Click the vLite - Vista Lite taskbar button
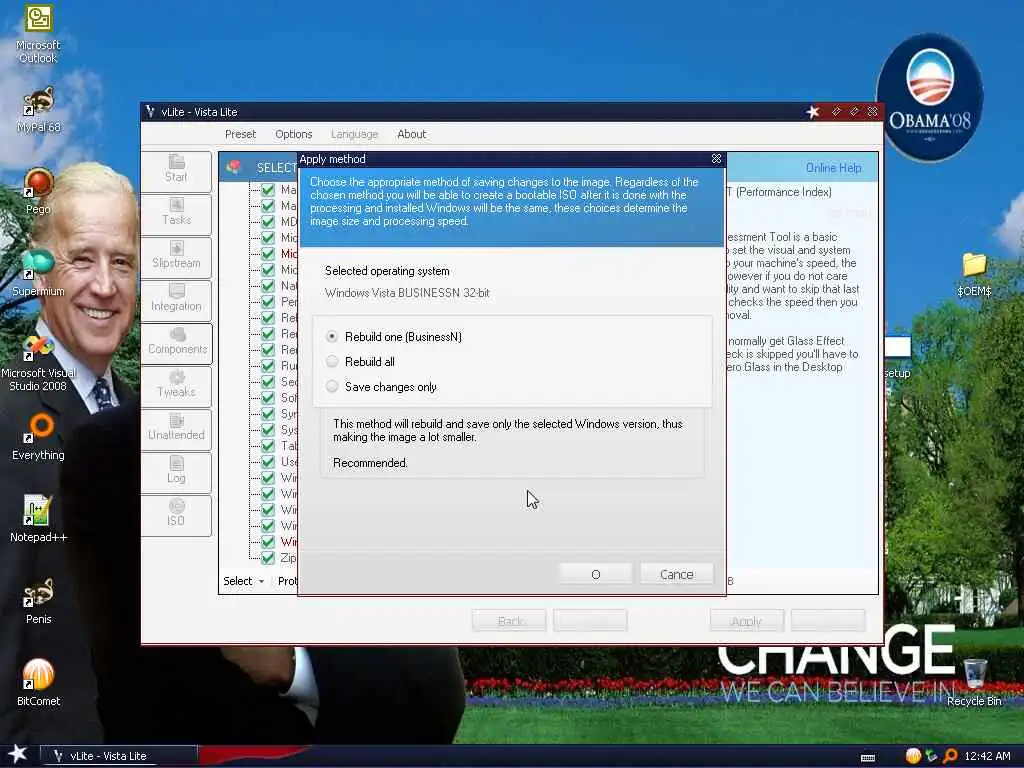The height and width of the screenshot is (768, 1024). (x=118, y=756)
